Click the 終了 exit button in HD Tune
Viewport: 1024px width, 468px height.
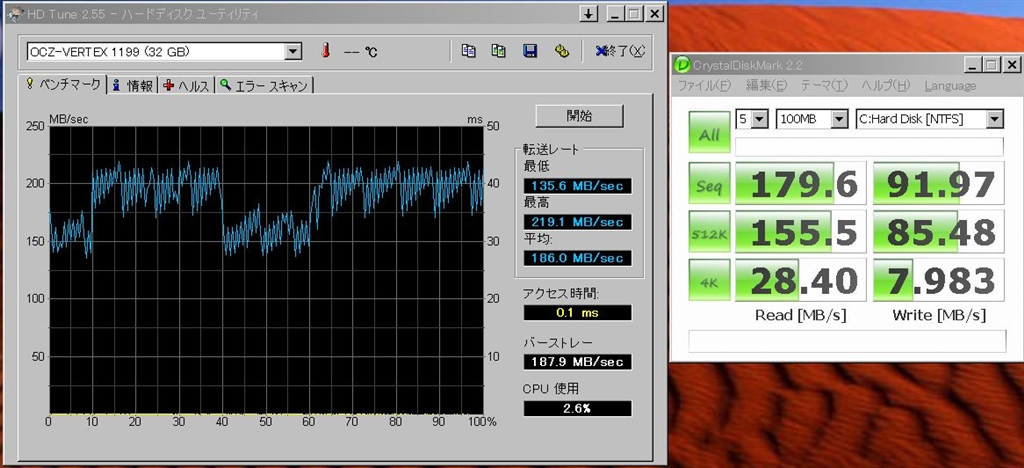(x=619, y=51)
